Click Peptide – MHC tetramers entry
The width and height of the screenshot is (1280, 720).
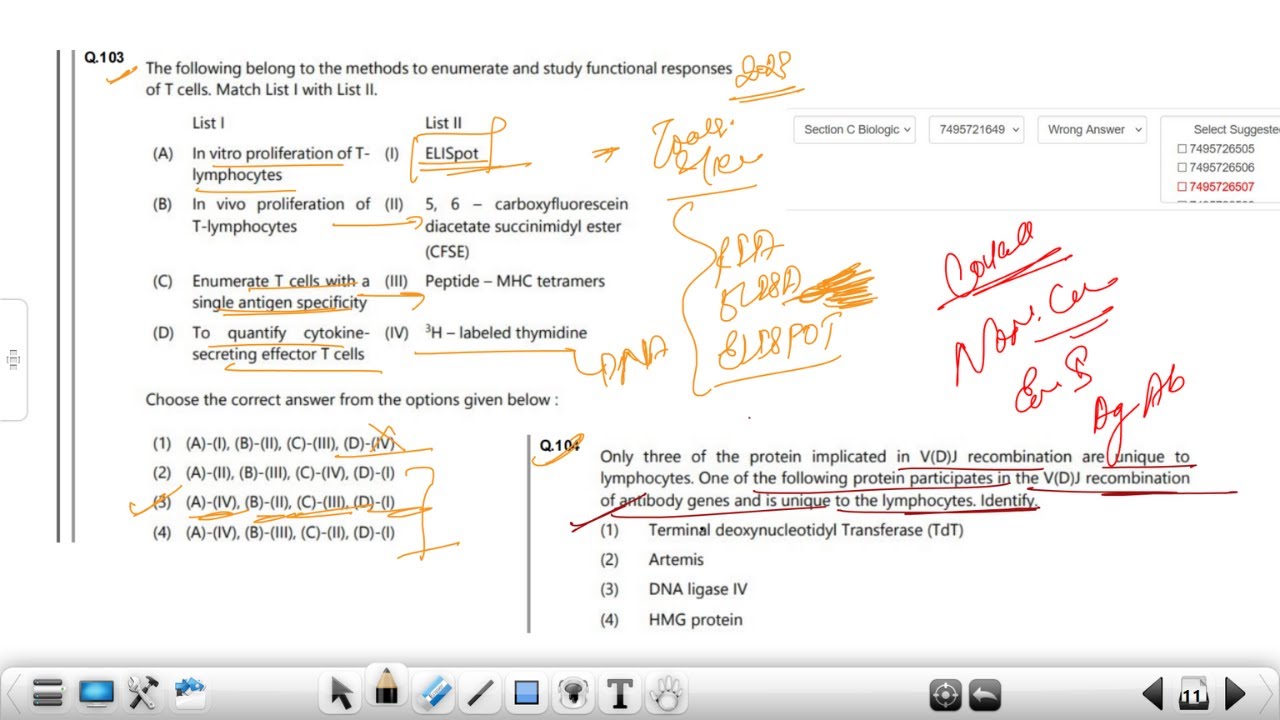click(x=515, y=281)
